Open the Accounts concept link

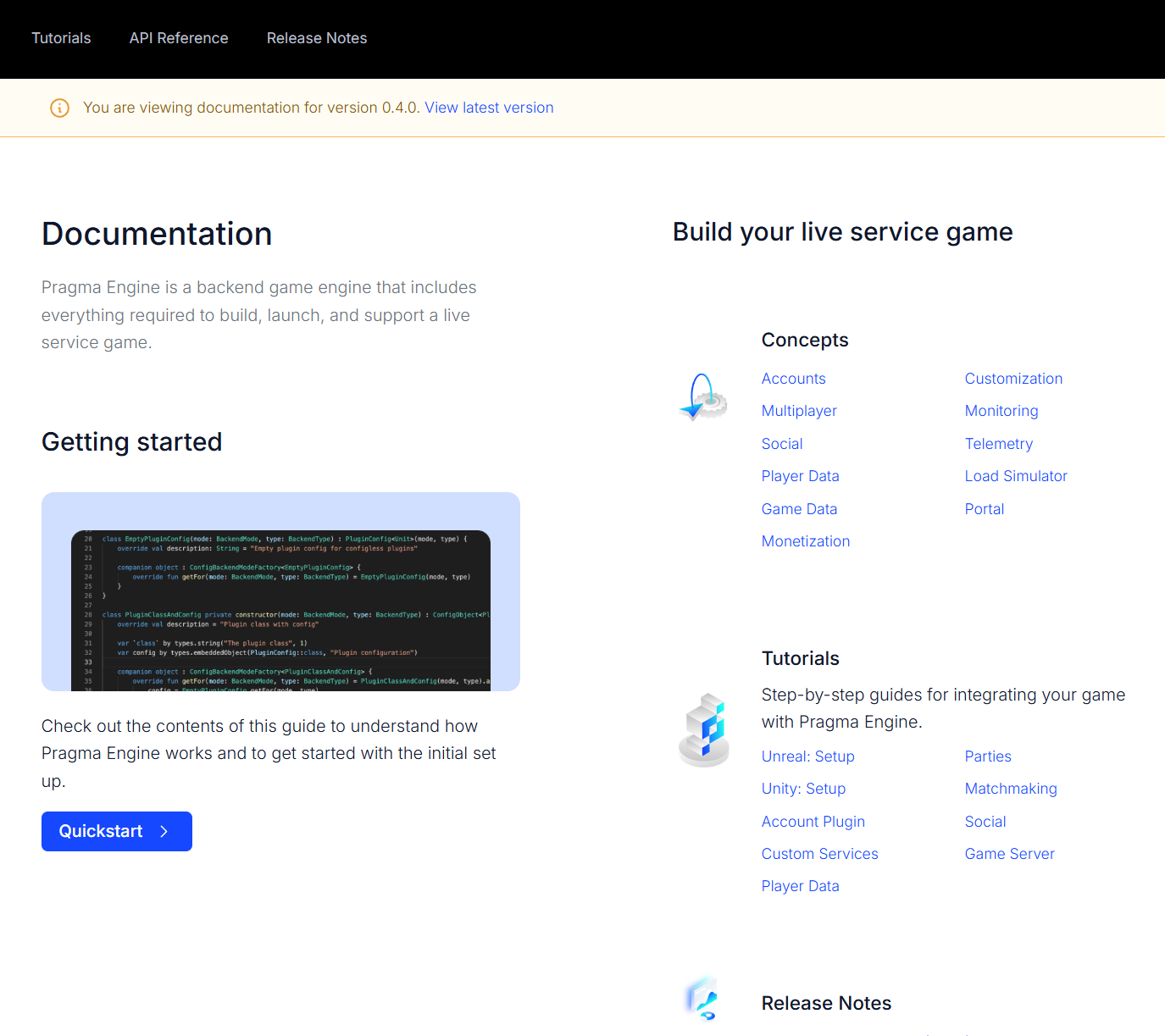pos(793,379)
